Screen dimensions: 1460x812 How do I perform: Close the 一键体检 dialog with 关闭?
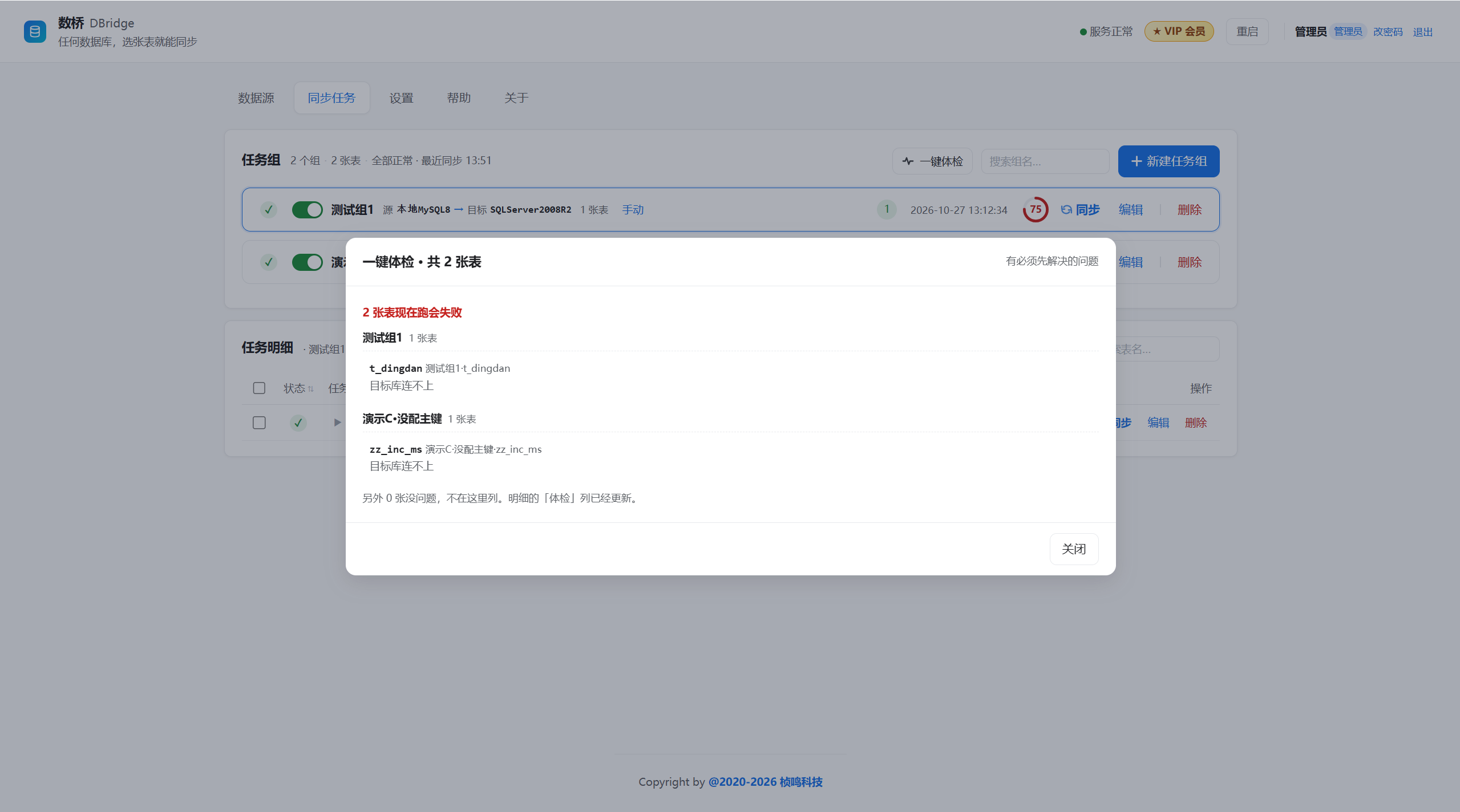tap(1074, 549)
